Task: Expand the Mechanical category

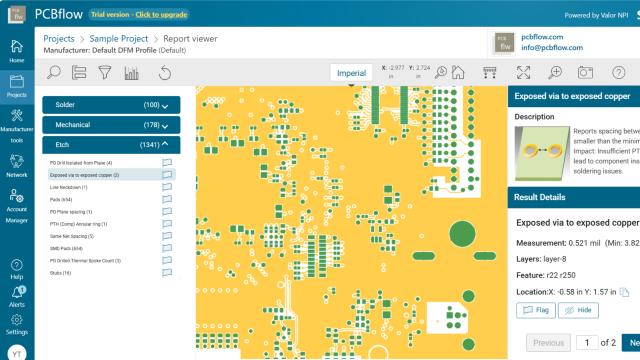Action: click(x=111, y=125)
